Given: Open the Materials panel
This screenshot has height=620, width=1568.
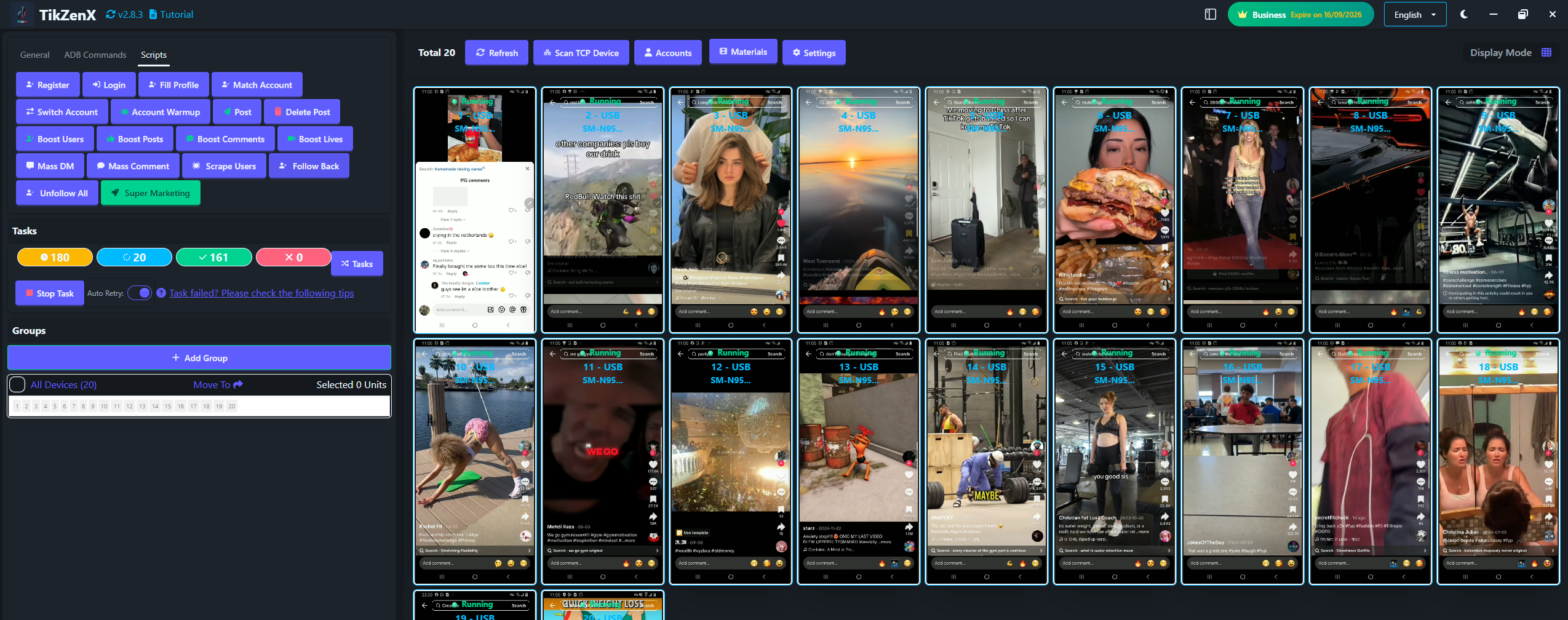Looking at the screenshot, I should click(x=742, y=52).
